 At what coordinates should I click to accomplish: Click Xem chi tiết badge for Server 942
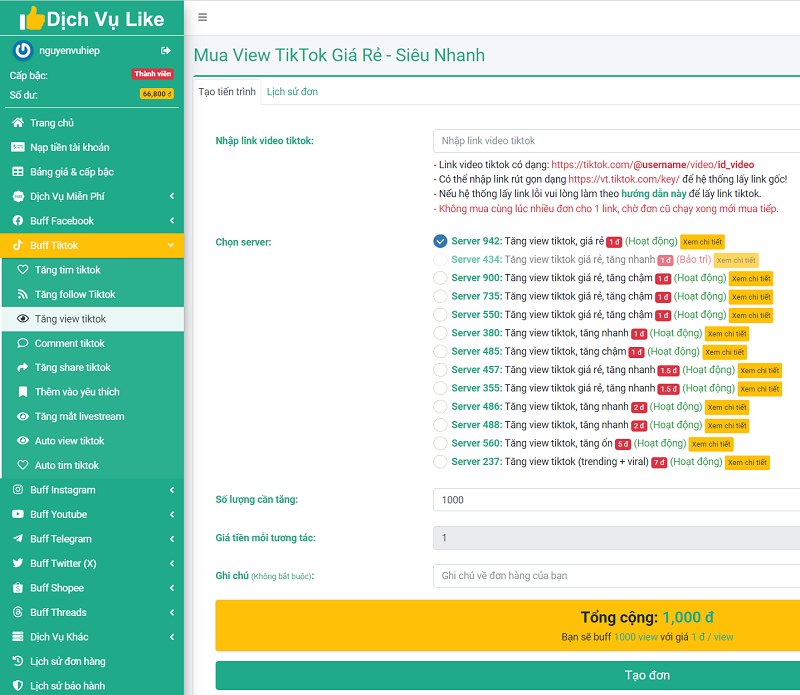pos(702,242)
